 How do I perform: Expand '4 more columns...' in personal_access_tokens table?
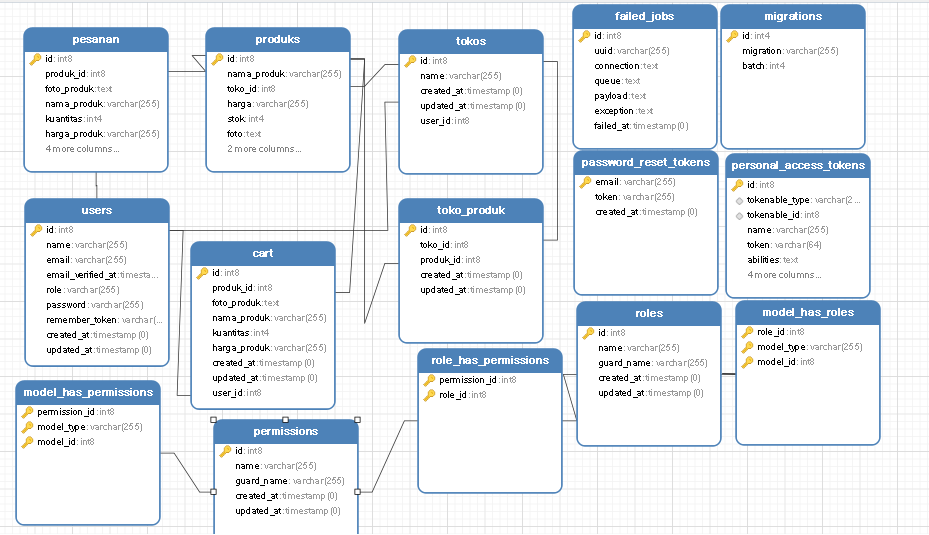784,275
